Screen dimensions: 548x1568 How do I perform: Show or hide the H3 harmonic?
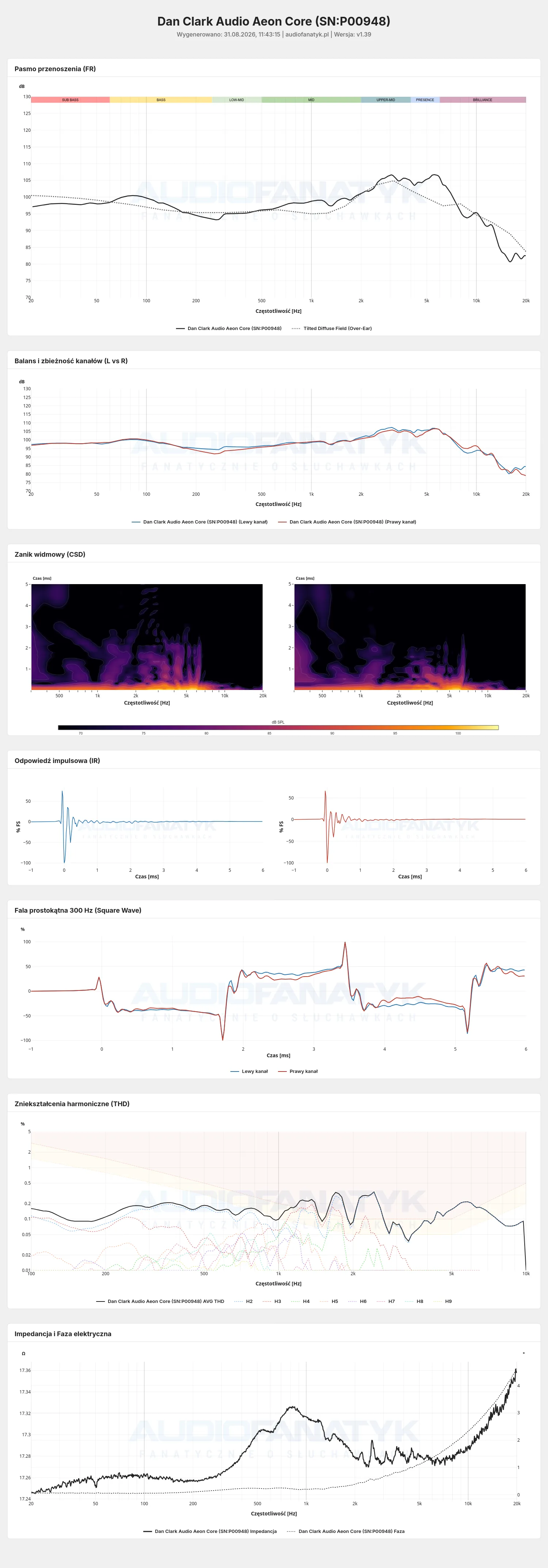tap(272, 1301)
